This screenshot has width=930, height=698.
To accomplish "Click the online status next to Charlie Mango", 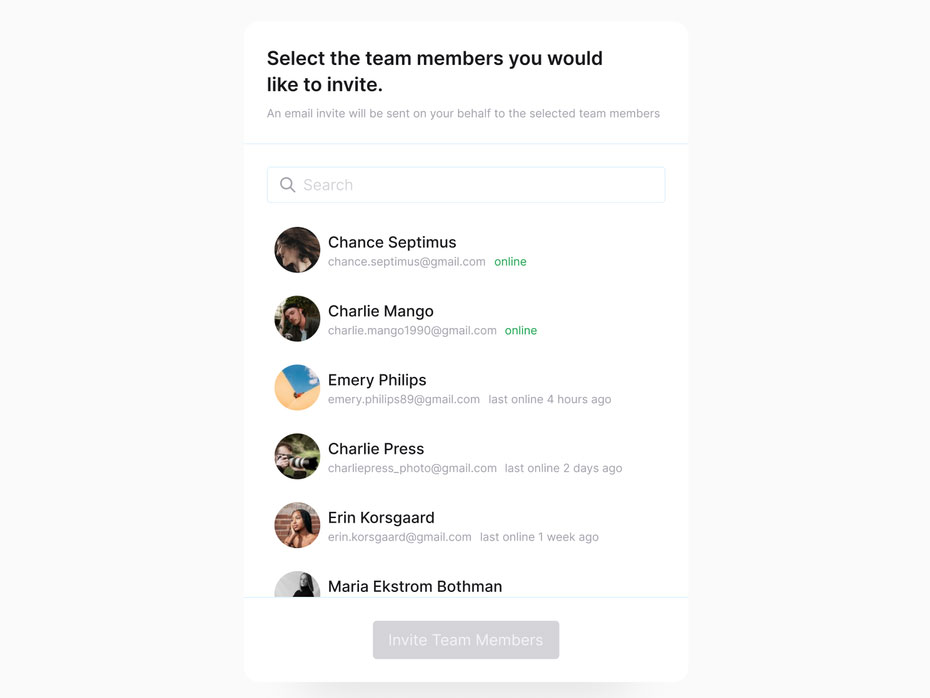I will coord(521,330).
